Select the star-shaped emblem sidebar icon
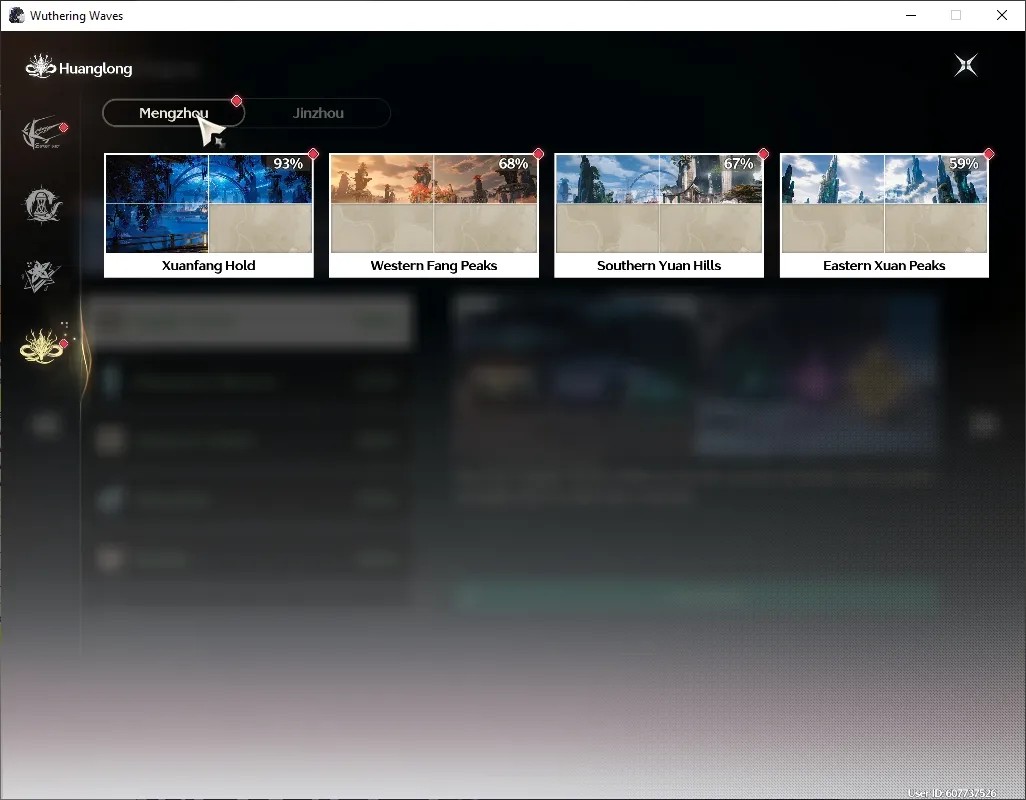This screenshot has width=1026, height=800. [x=41, y=276]
